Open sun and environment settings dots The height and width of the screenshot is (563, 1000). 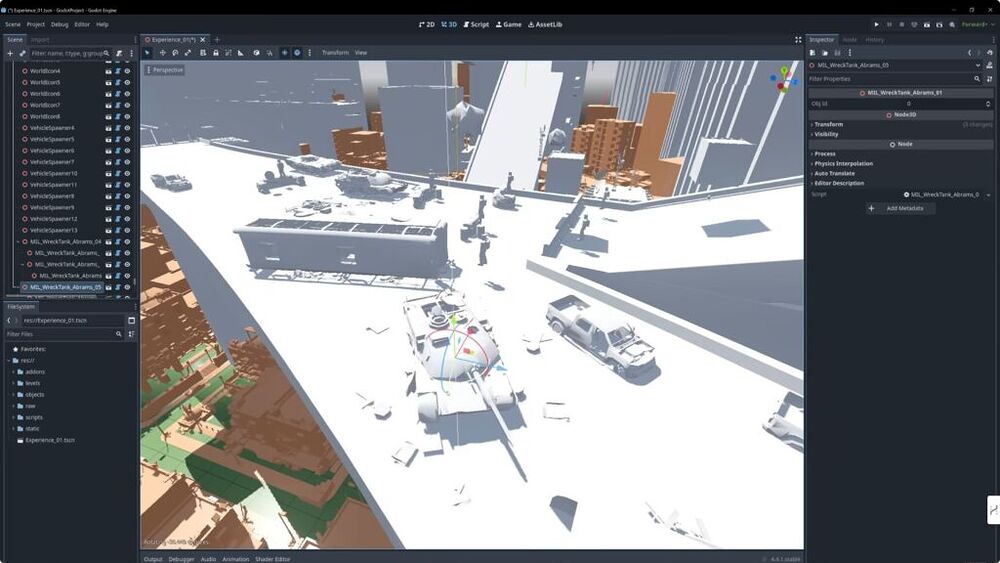[310, 53]
